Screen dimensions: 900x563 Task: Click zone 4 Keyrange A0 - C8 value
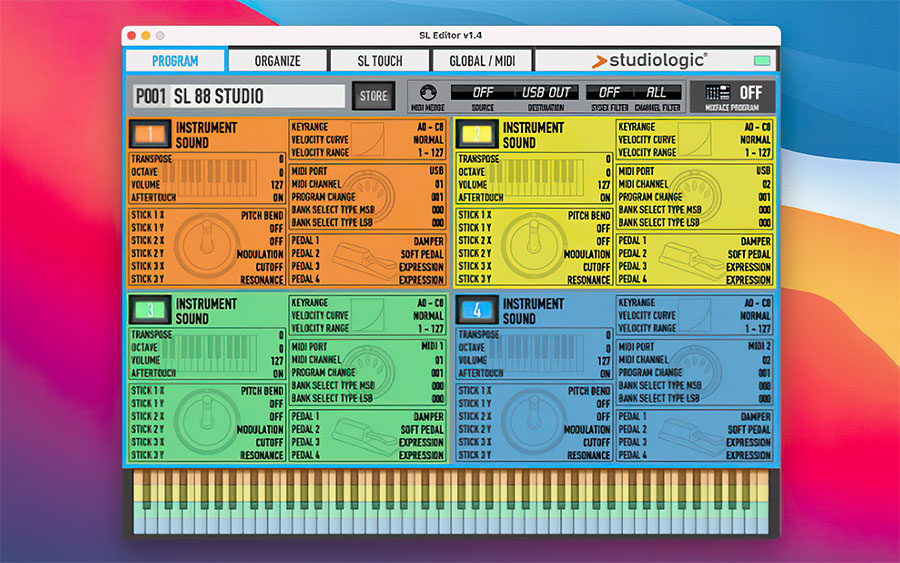coord(758,302)
